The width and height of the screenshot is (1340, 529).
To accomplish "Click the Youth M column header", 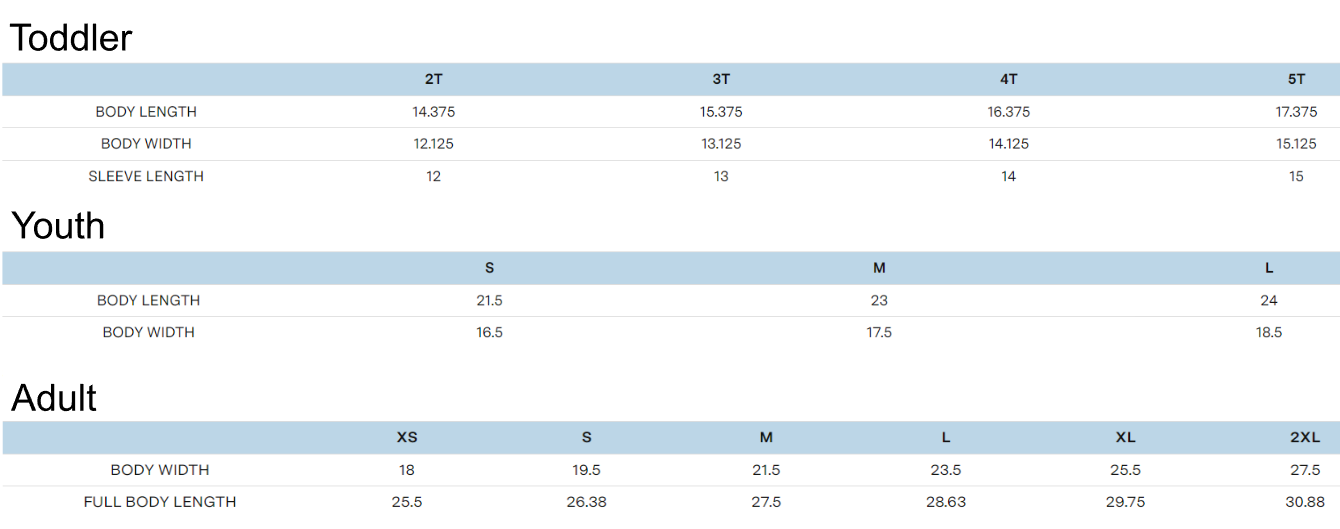I will [879, 268].
